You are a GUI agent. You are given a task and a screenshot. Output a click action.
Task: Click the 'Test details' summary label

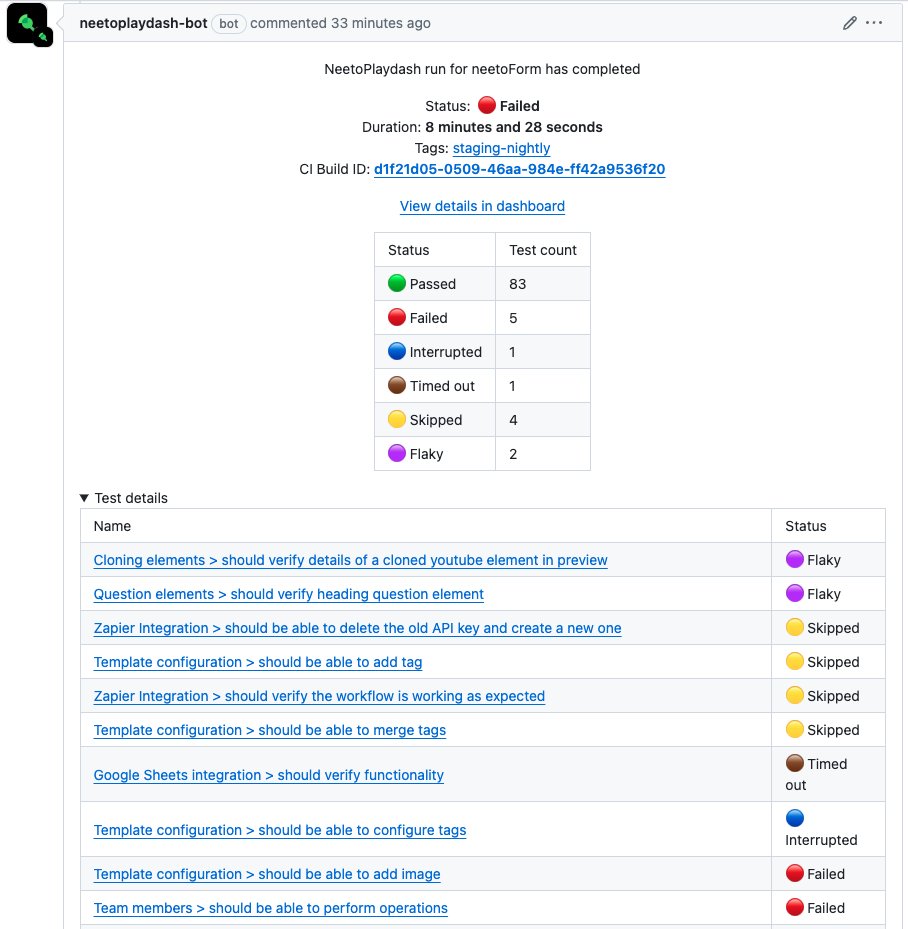pyautogui.click(x=131, y=498)
